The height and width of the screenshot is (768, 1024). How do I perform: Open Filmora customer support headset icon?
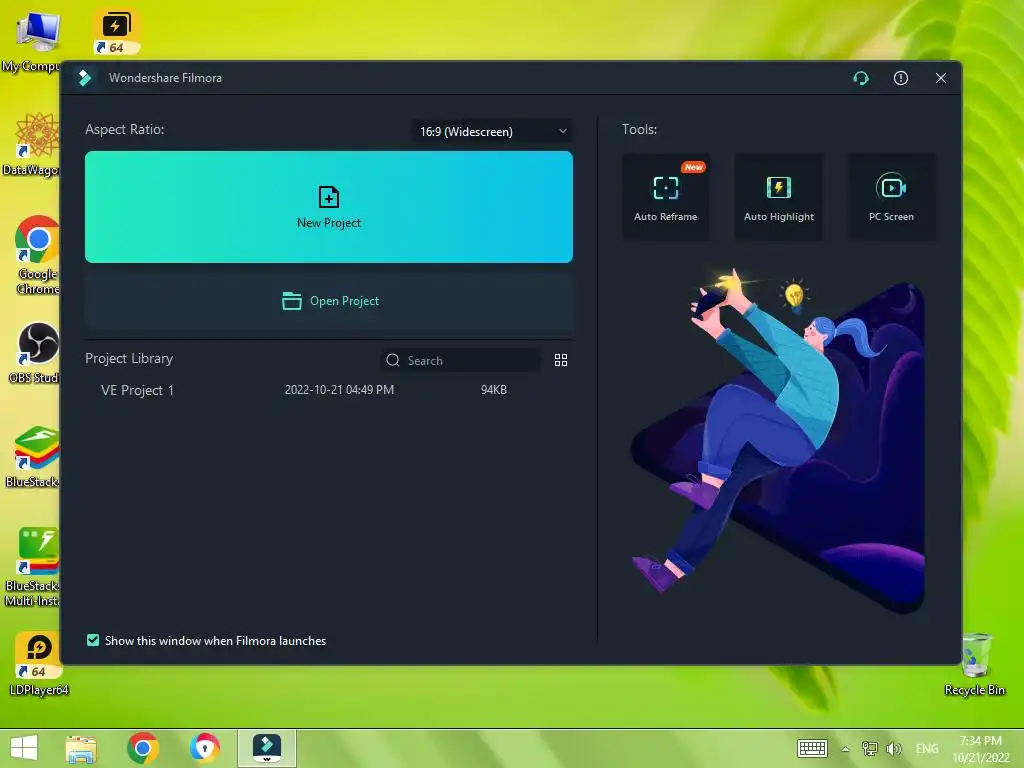pos(861,78)
